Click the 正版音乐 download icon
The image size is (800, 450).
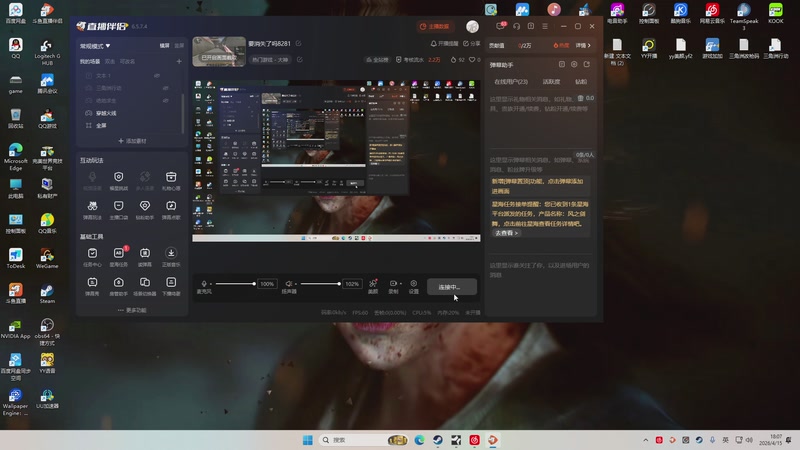coord(171,255)
